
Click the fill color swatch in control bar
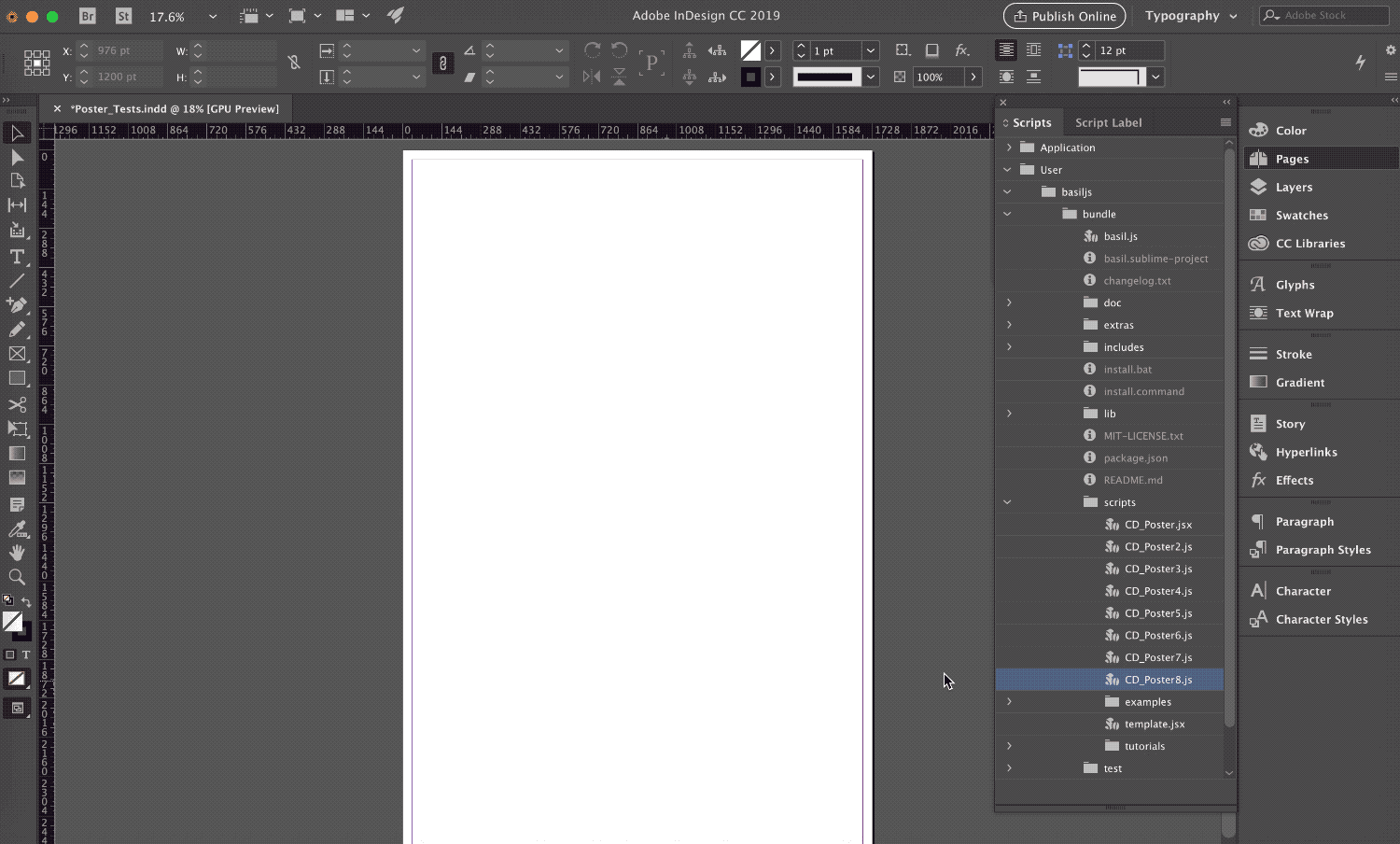[750, 50]
